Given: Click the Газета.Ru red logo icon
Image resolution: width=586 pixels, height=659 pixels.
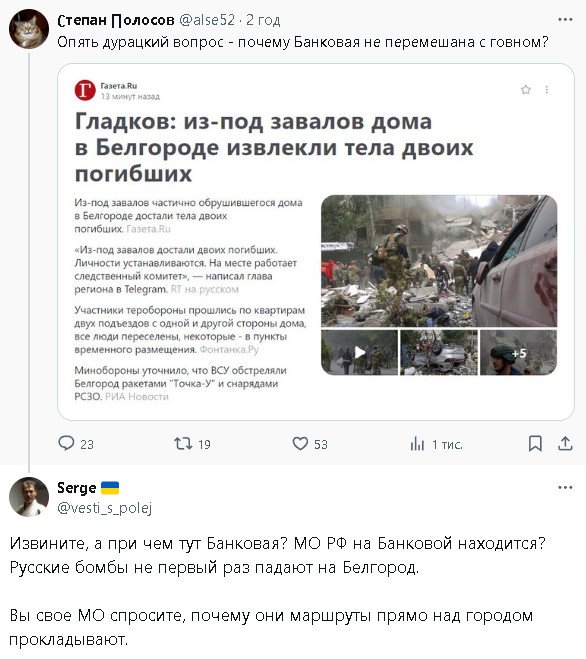Looking at the screenshot, I should click(85, 90).
